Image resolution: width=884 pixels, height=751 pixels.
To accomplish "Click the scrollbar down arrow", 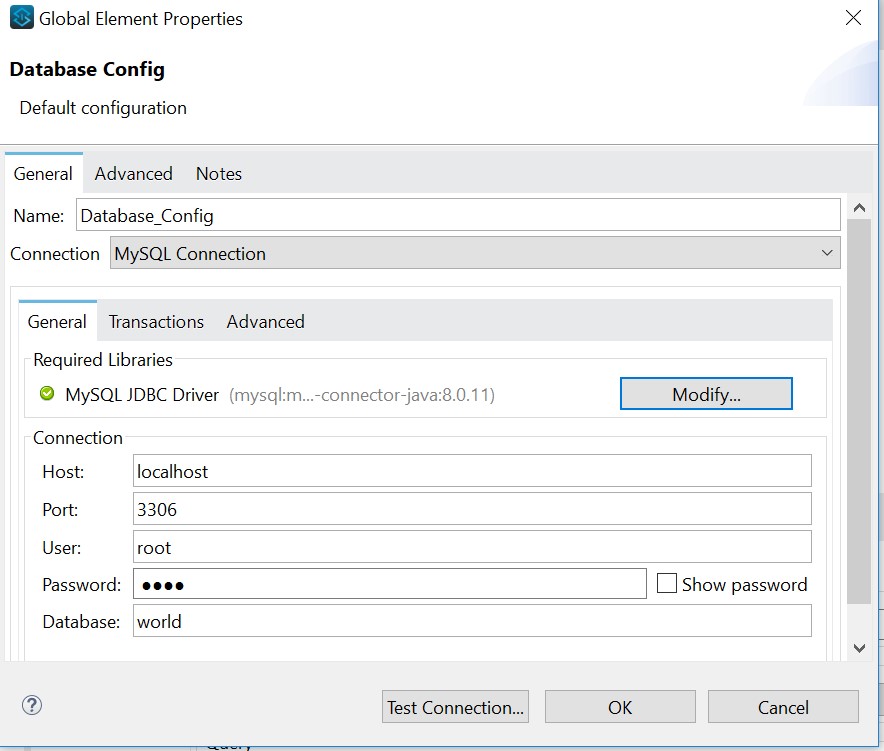I will (x=859, y=648).
